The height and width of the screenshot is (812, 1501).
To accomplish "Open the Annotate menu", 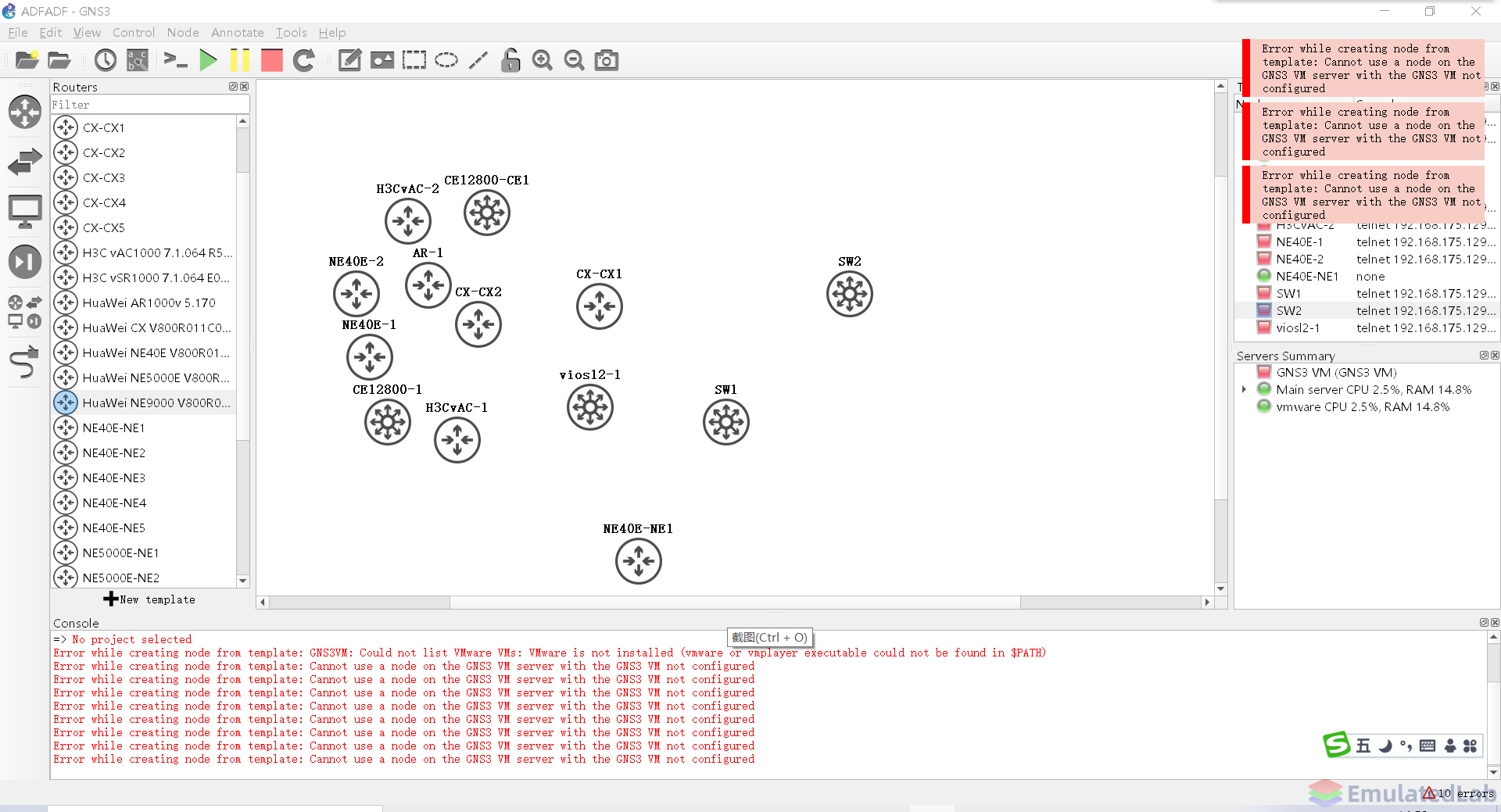I will tap(238, 32).
